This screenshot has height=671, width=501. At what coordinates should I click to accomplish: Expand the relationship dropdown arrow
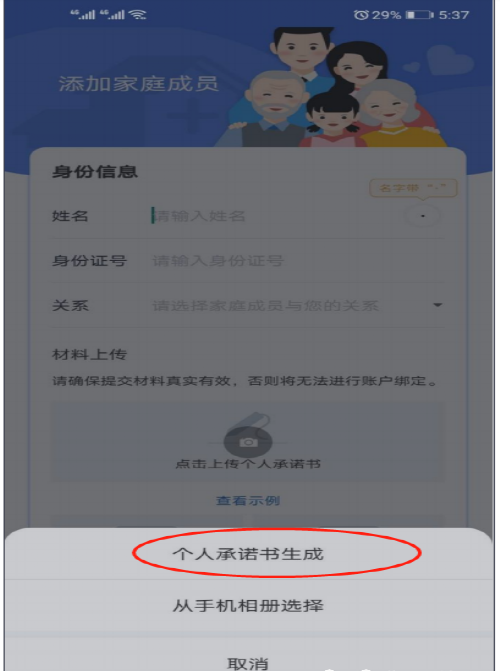[x=437, y=305]
